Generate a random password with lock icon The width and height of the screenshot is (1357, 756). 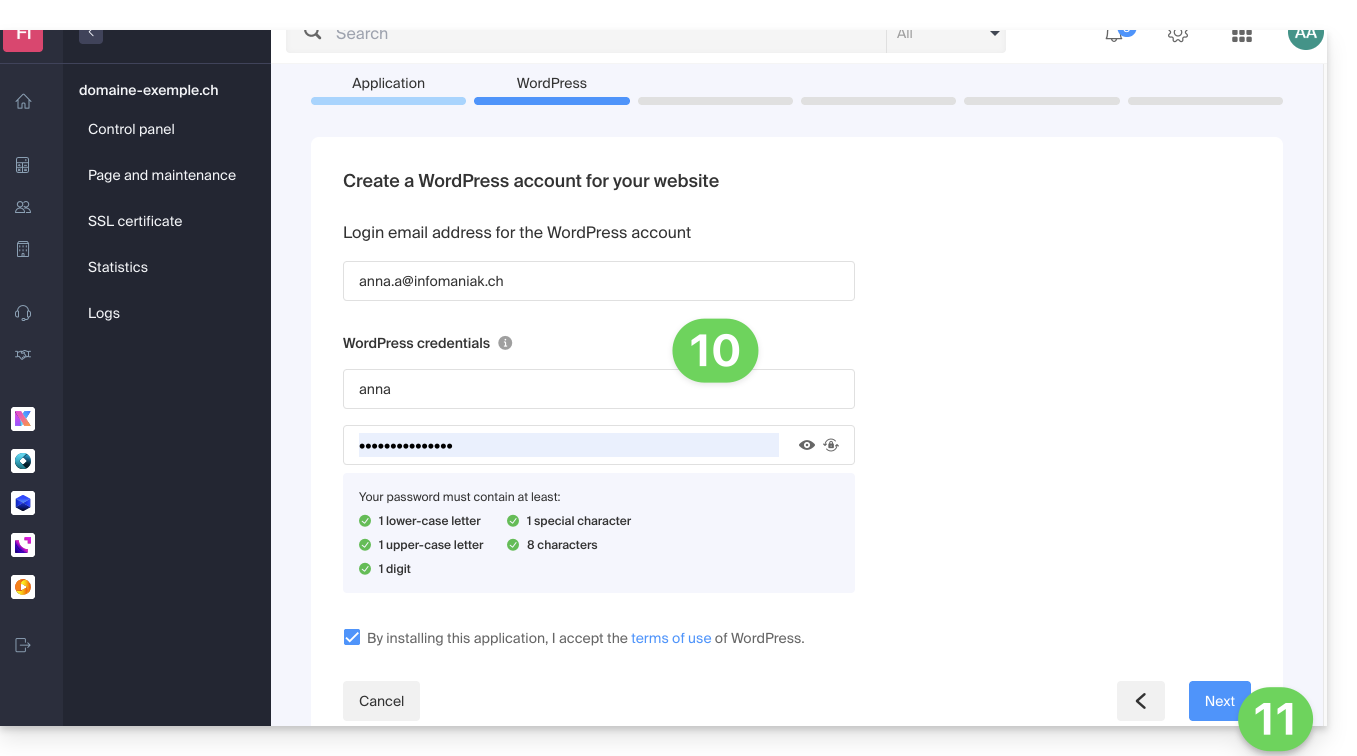pos(831,445)
